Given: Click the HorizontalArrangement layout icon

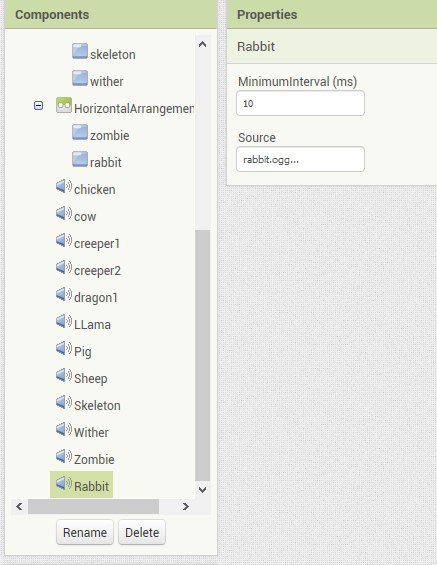Looking at the screenshot, I should click(64, 105).
